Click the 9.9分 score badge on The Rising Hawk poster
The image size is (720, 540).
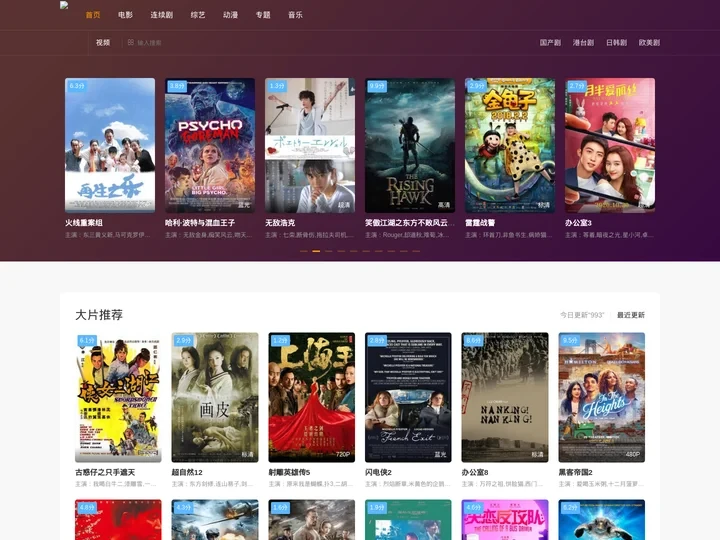coord(377,86)
